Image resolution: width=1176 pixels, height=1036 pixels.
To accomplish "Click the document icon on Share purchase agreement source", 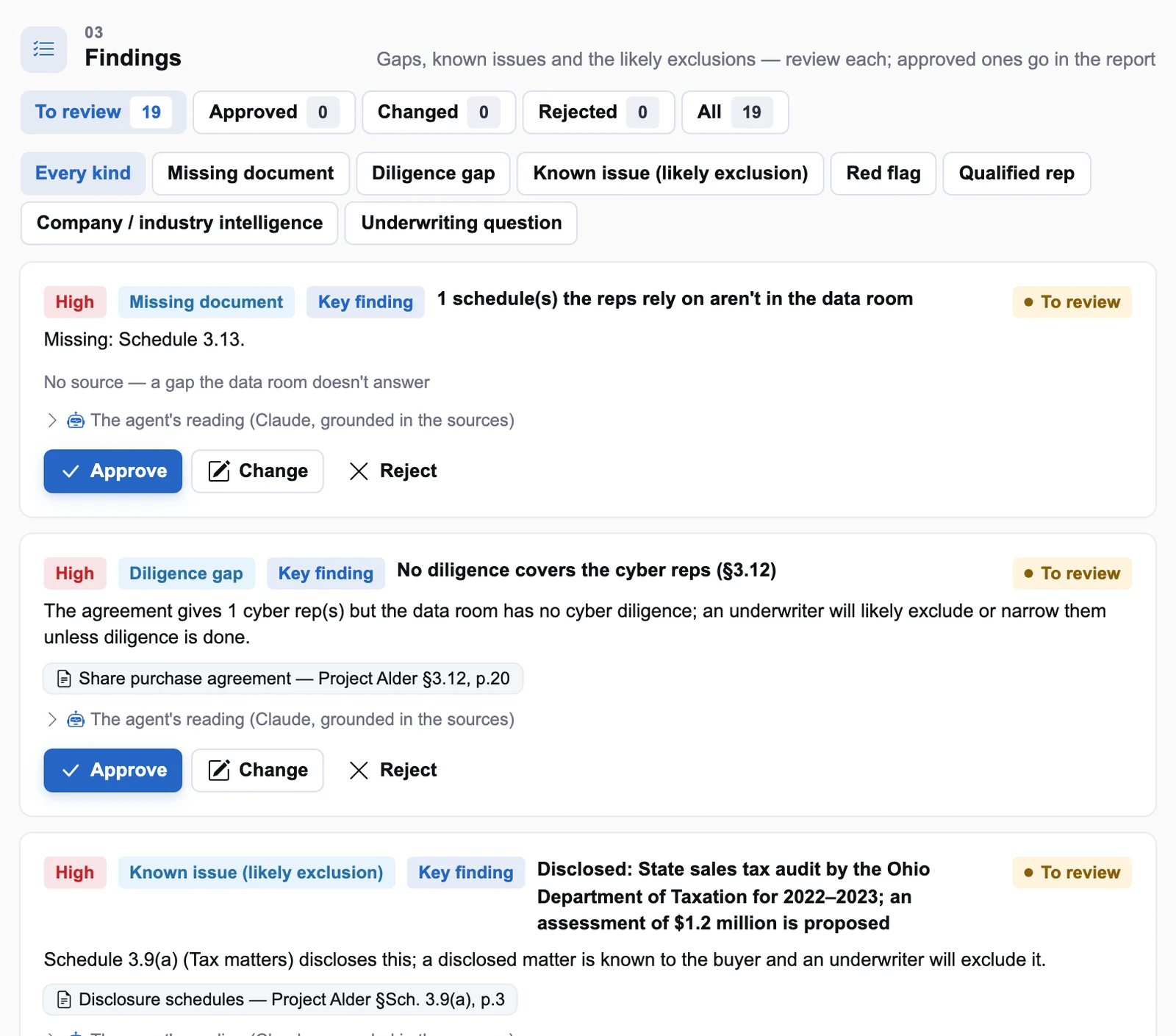I will [x=65, y=679].
